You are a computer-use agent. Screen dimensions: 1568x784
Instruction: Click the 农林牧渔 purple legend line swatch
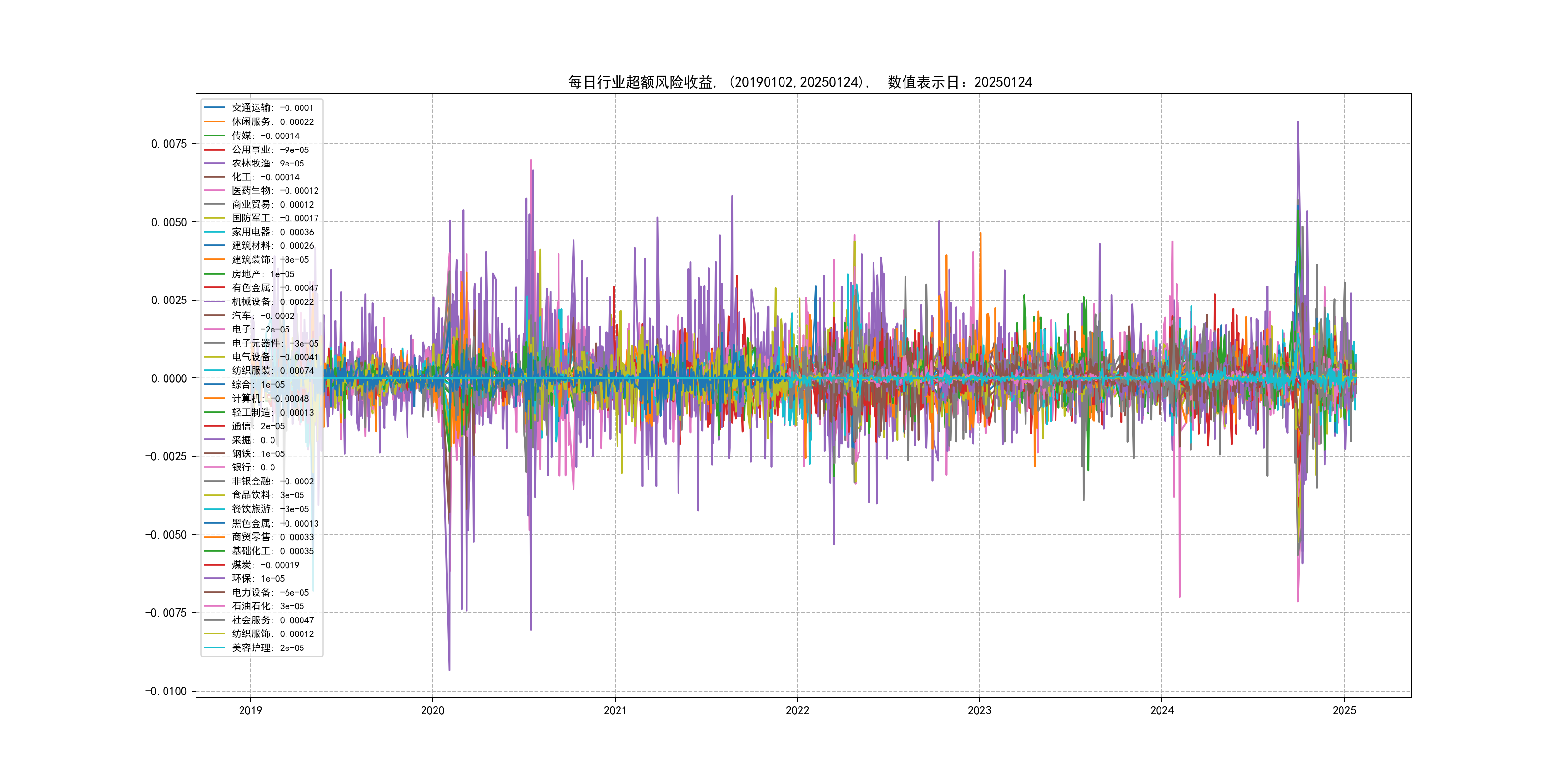click(214, 163)
